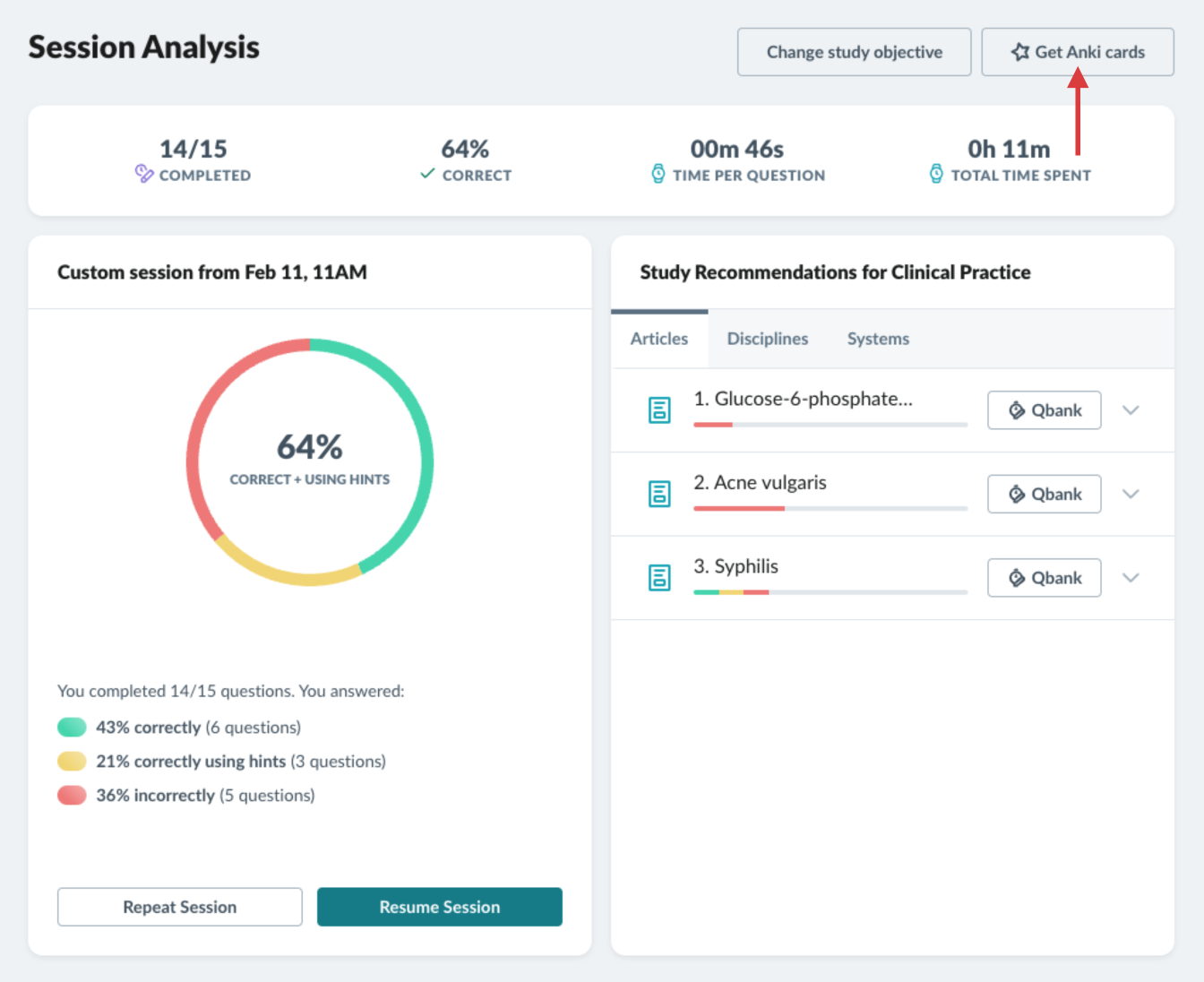Click Resume Session button
Viewport: 1204px width, 982px height.
tap(440, 907)
